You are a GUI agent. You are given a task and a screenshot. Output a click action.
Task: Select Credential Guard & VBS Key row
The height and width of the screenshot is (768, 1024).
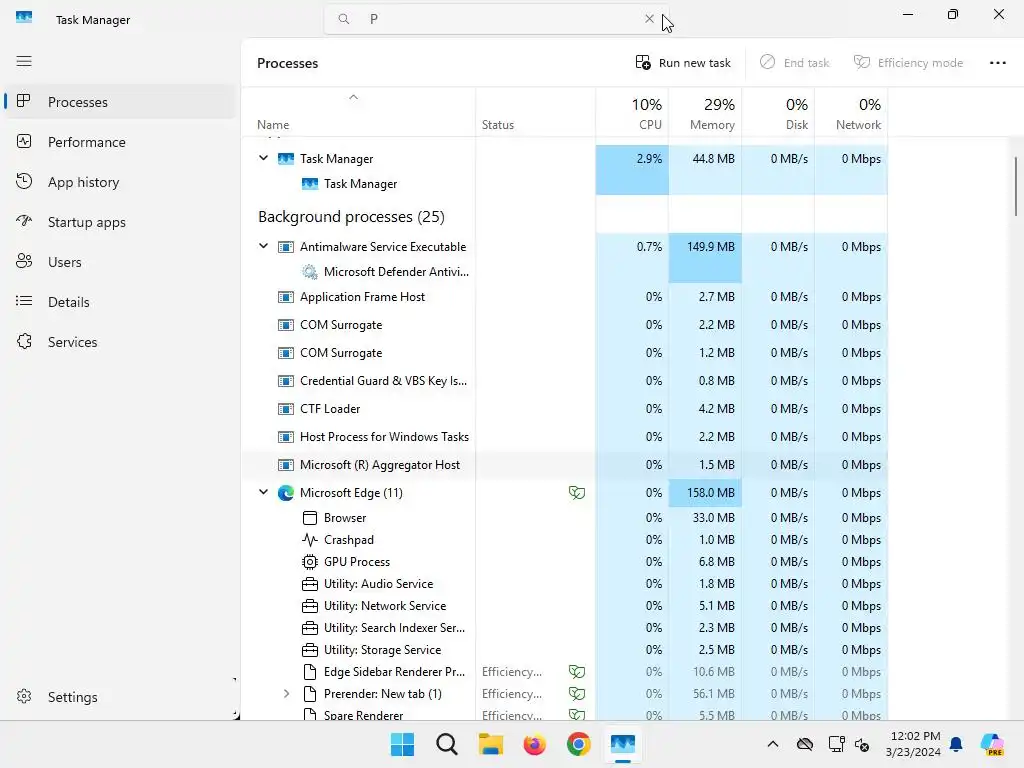pos(565,381)
